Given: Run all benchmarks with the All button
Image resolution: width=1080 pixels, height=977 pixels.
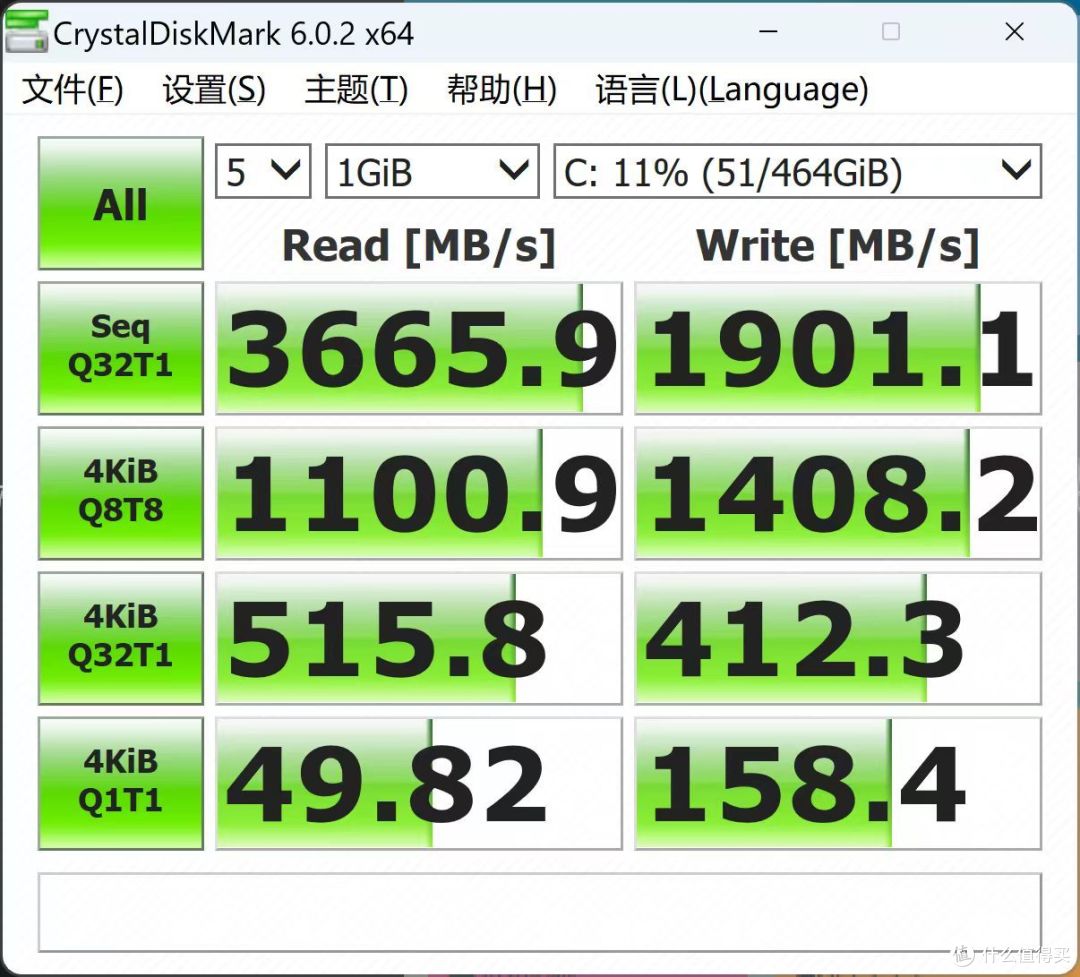Looking at the screenshot, I should (121, 203).
